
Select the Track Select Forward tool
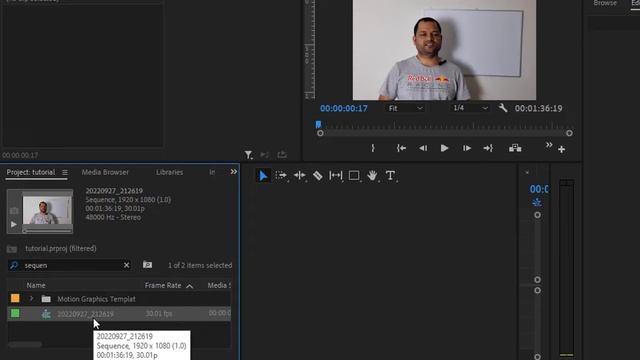281,176
